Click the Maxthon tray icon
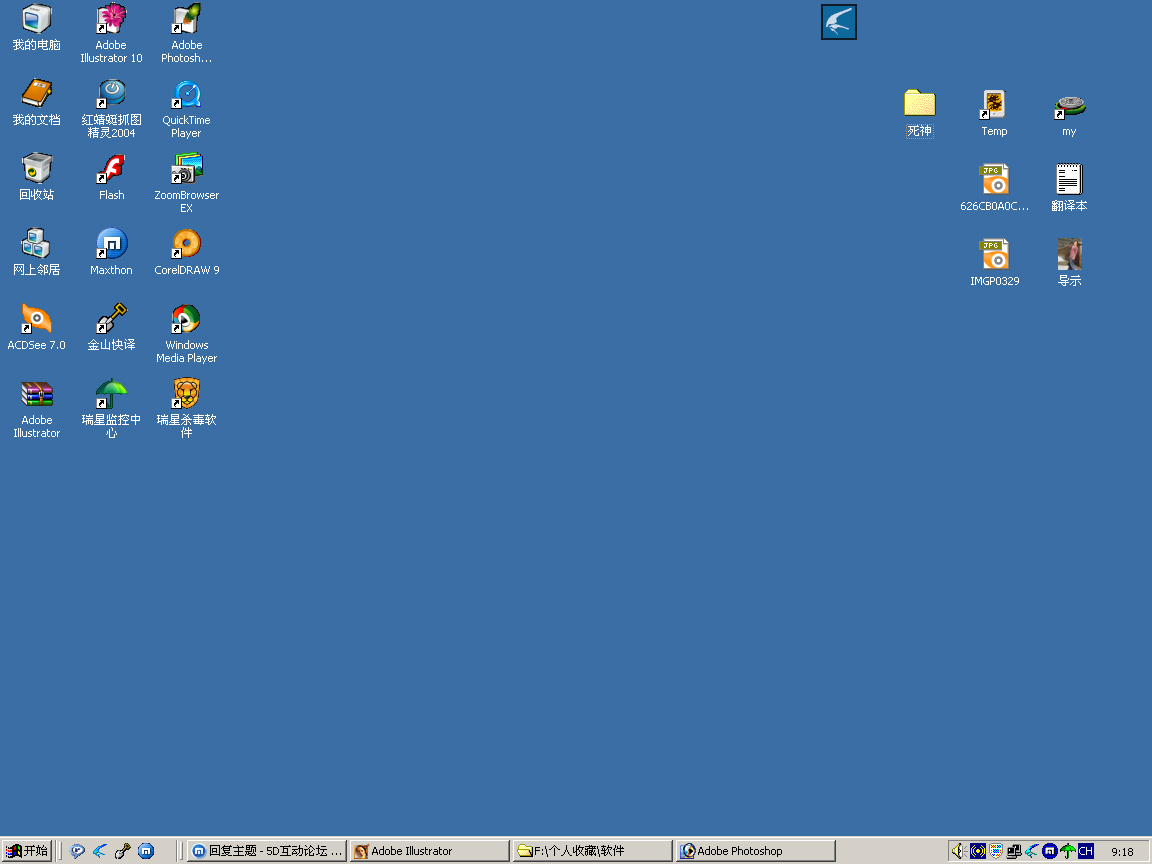Image resolution: width=1152 pixels, height=864 pixels. (1050, 851)
